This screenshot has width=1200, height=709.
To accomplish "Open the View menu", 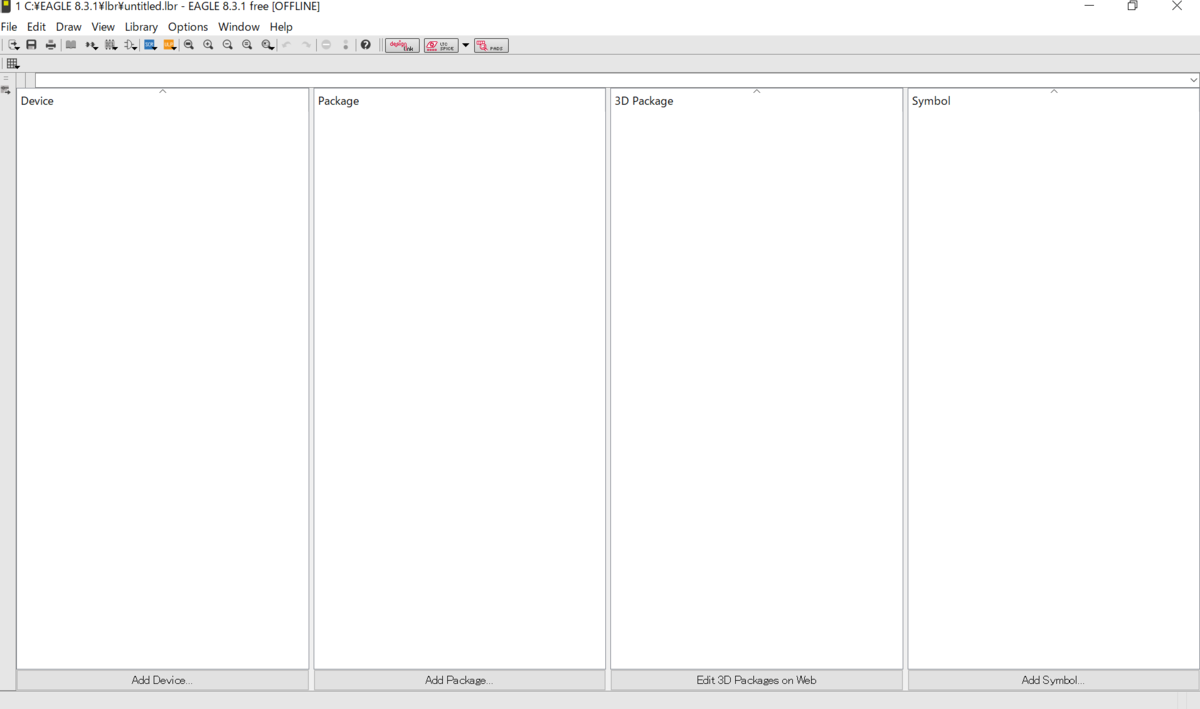I will click(x=103, y=27).
